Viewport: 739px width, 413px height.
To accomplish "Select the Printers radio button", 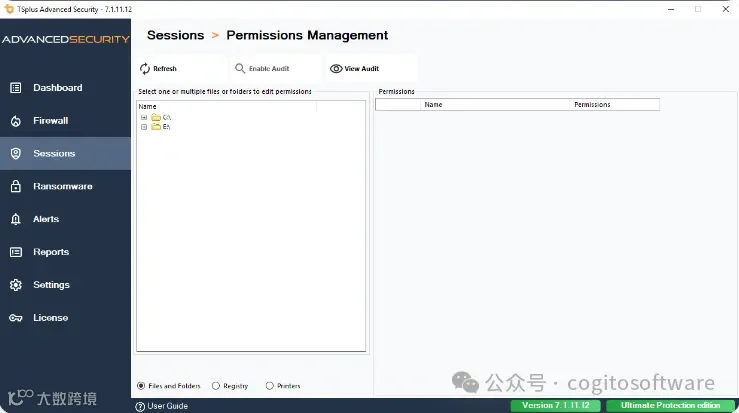I will click(x=270, y=386).
